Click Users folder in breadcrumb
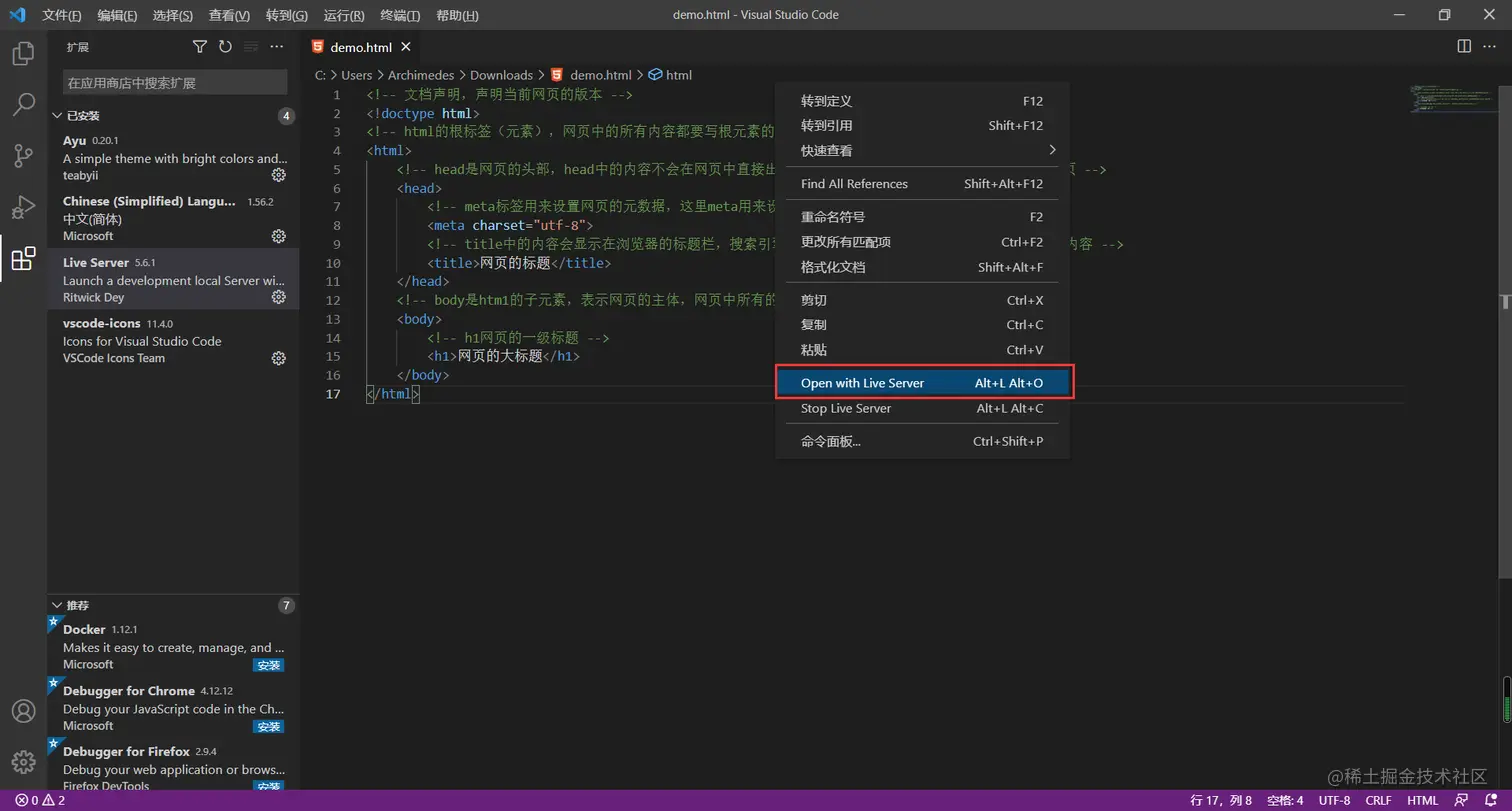Viewport: 1512px width, 811px height. click(x=356, y=75)
